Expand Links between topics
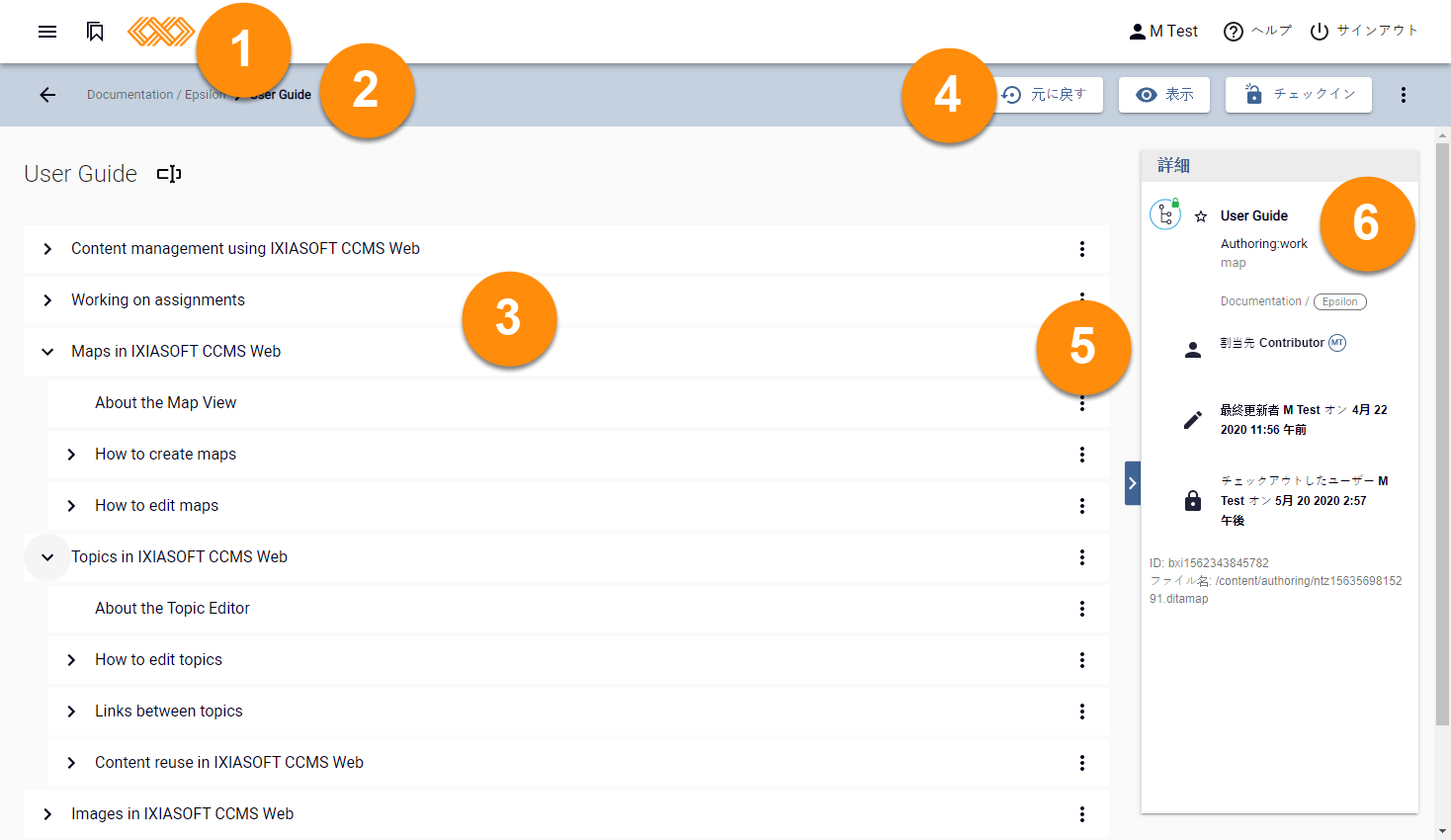This screenshot has width=1451, height=840. tap(71, 712)
